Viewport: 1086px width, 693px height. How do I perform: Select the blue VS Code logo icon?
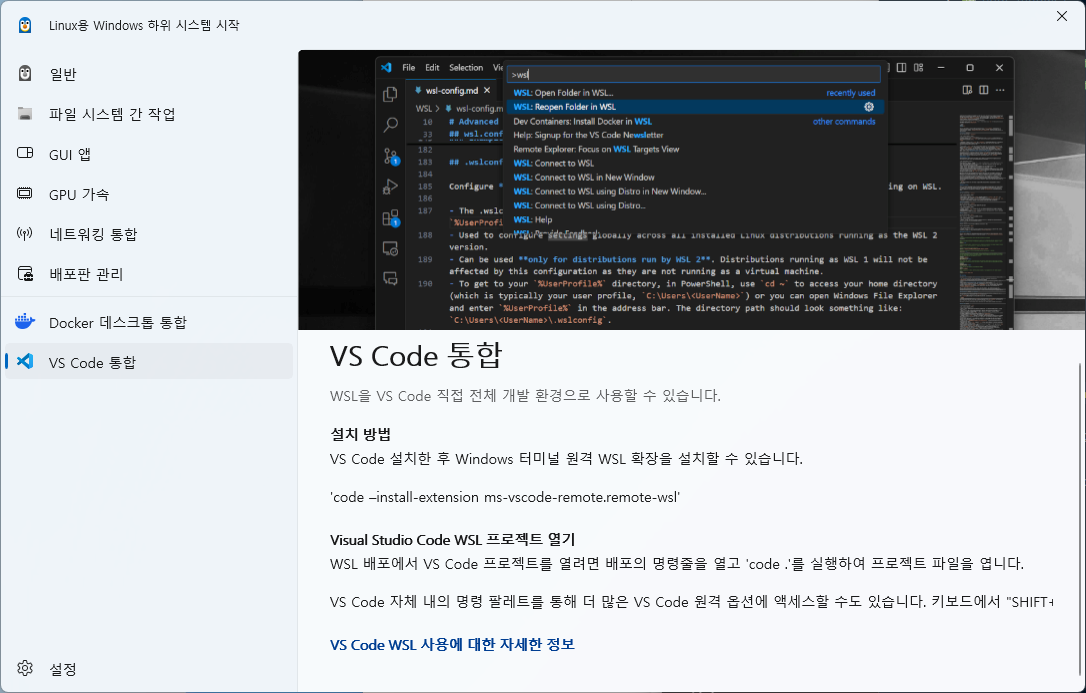[26, 362]
